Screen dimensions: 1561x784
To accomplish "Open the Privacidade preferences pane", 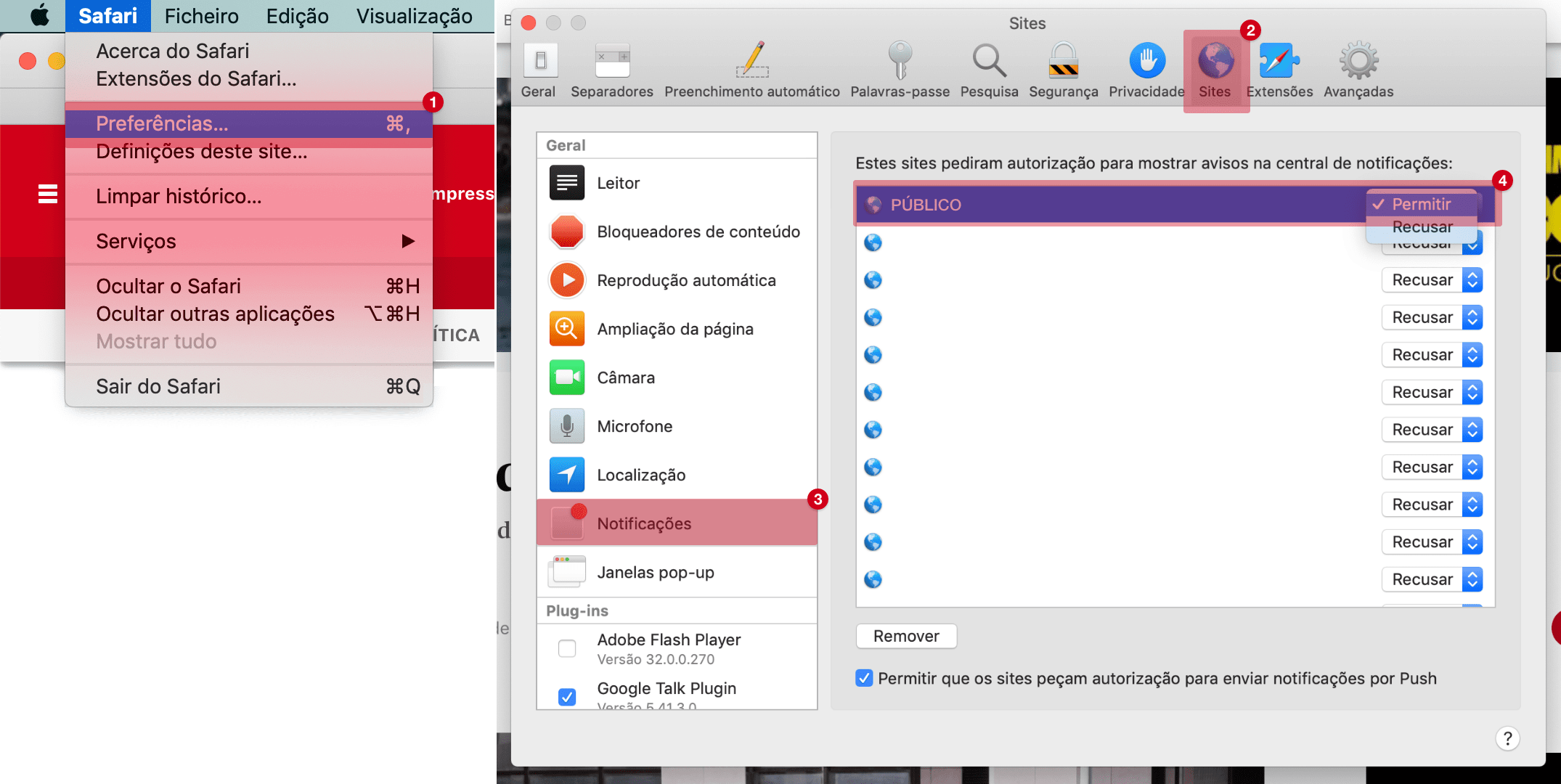I will tap(1146, 70).
